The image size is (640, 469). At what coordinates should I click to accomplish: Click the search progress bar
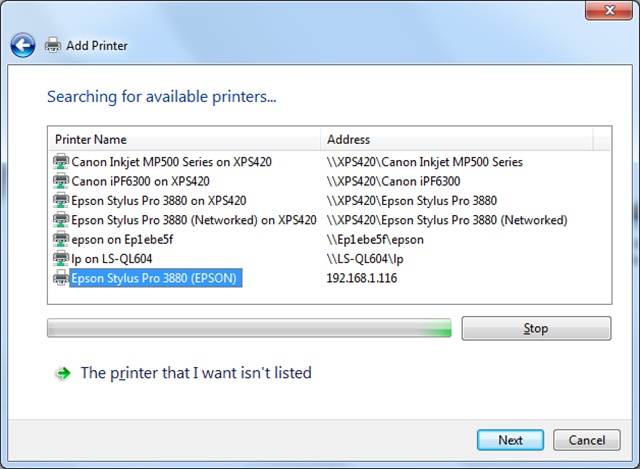pos(249,328)
